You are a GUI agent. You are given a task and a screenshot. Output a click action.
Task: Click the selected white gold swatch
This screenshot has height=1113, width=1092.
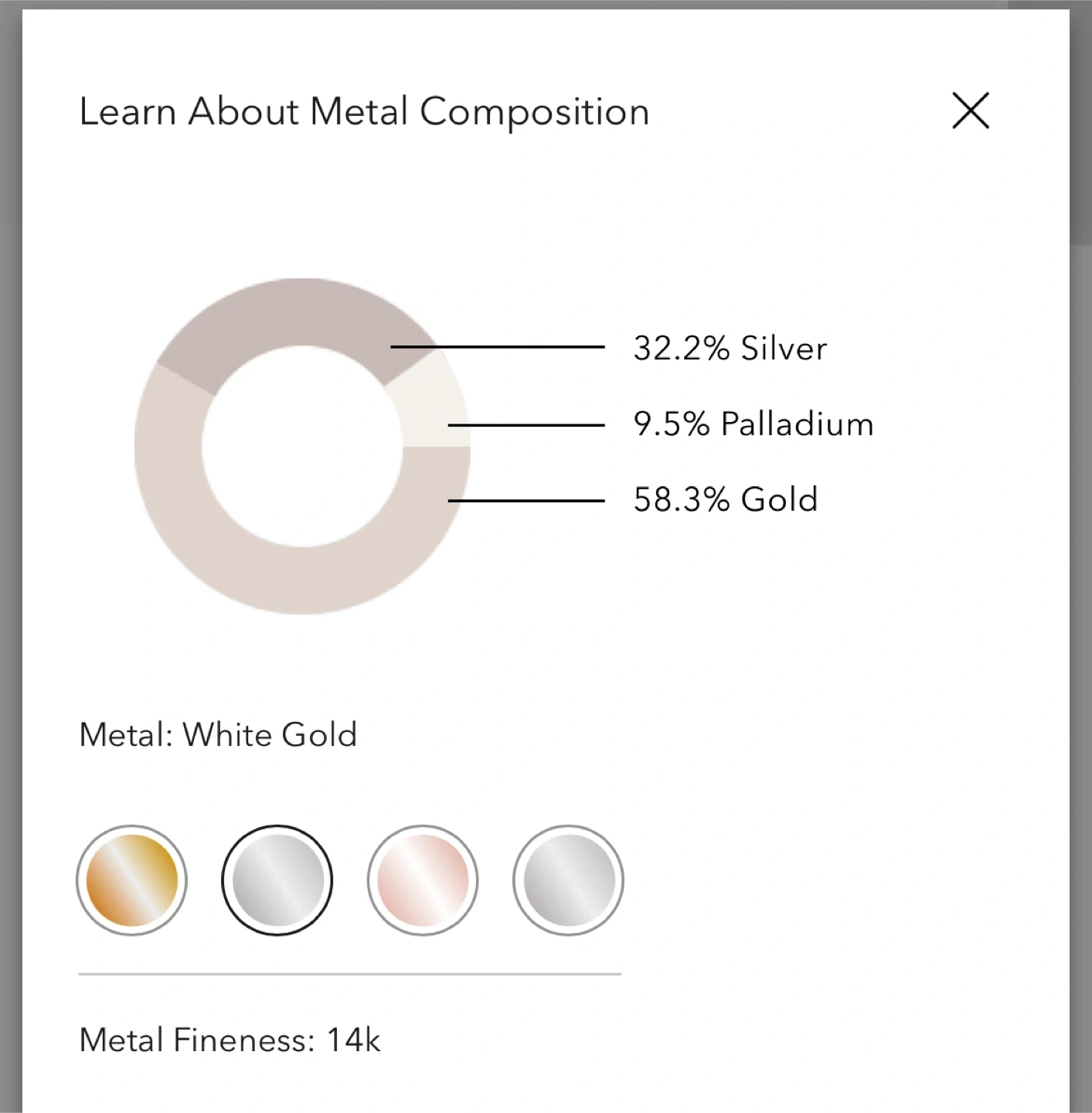[277, 880]
